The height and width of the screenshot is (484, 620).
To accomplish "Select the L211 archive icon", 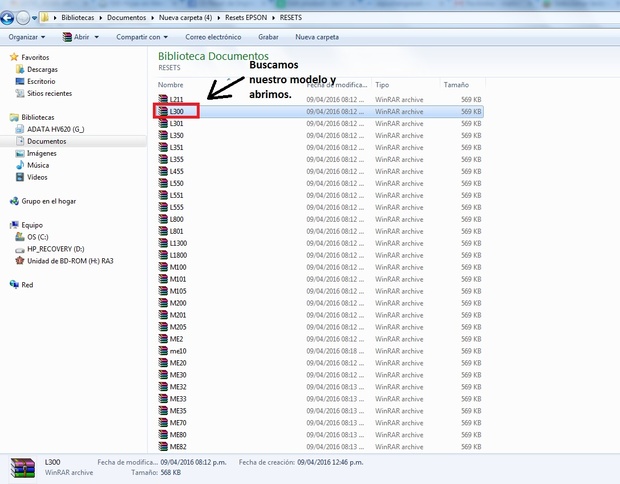I will tap(163, 99).
